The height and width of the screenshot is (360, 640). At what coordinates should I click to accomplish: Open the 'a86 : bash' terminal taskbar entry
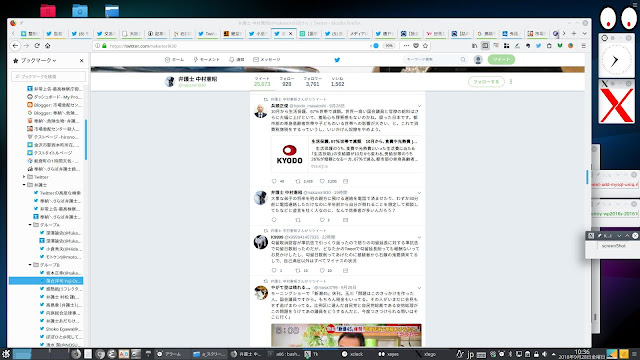tap(284, 354)
